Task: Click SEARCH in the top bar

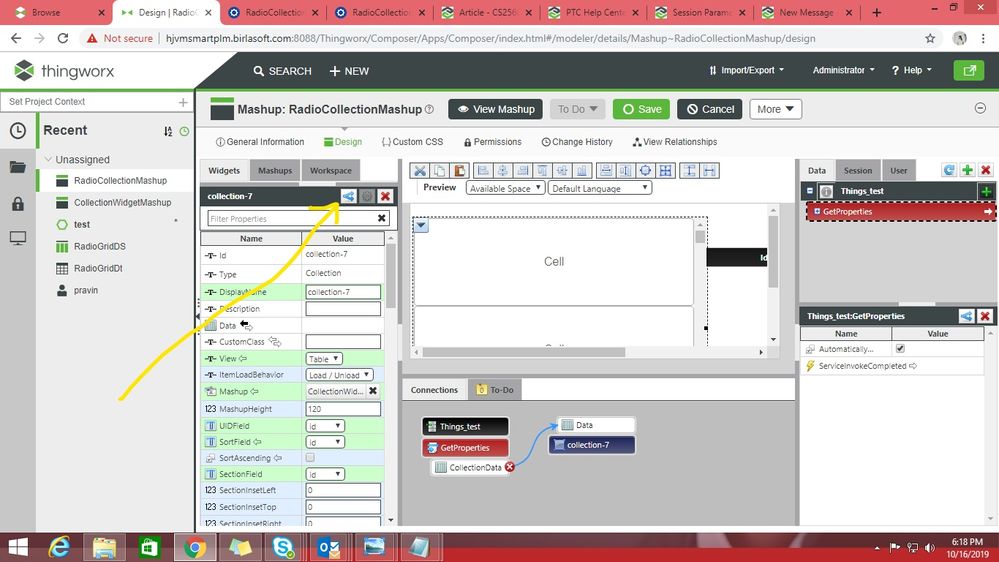Action: click(x=282, y=71)
